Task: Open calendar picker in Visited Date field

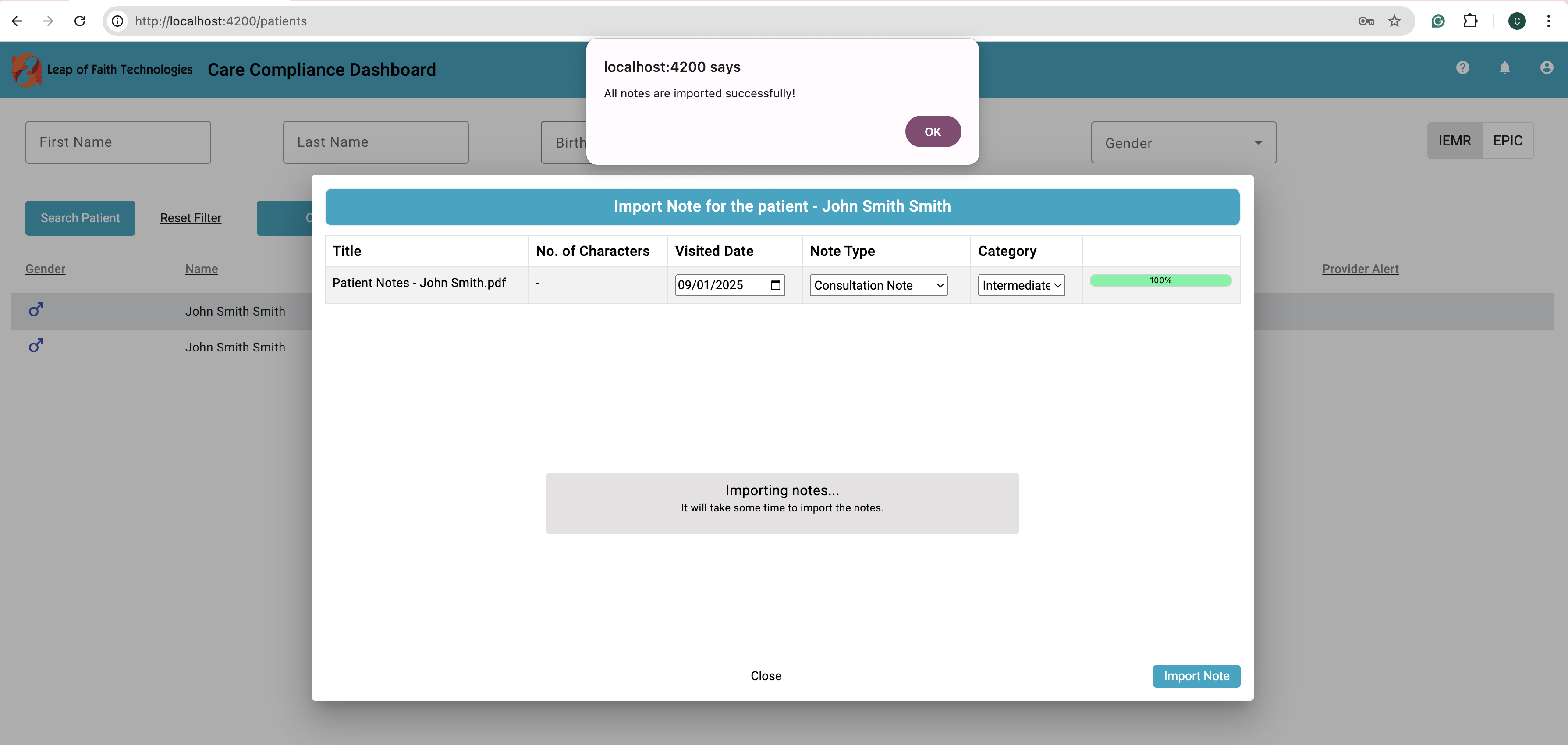Action: 776,285
